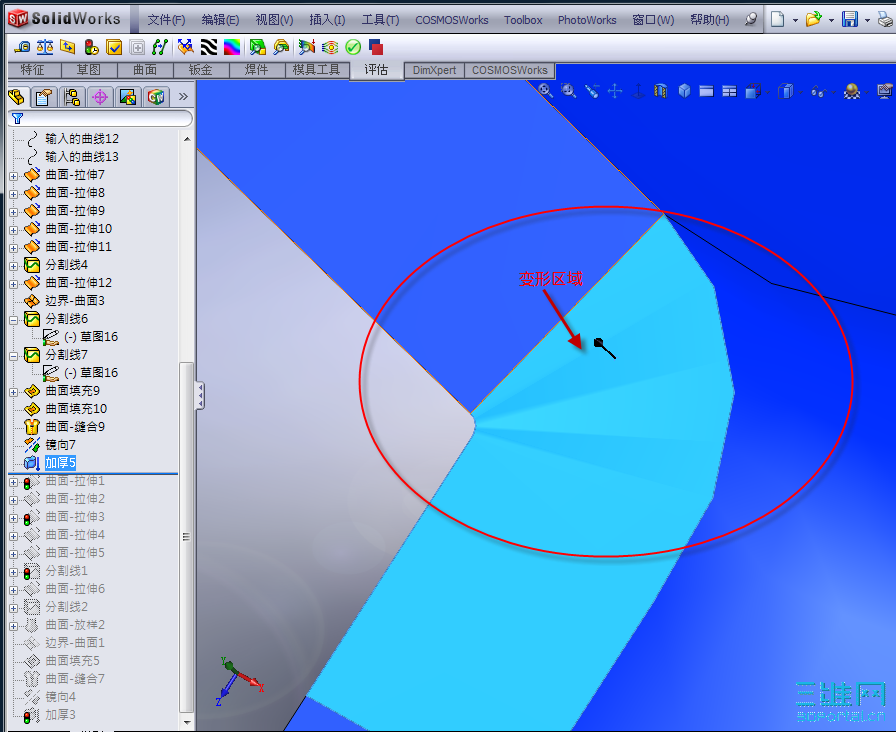
Task: Select 曲面-缝合9 in the tree
Action: click(x=75, y=427)
